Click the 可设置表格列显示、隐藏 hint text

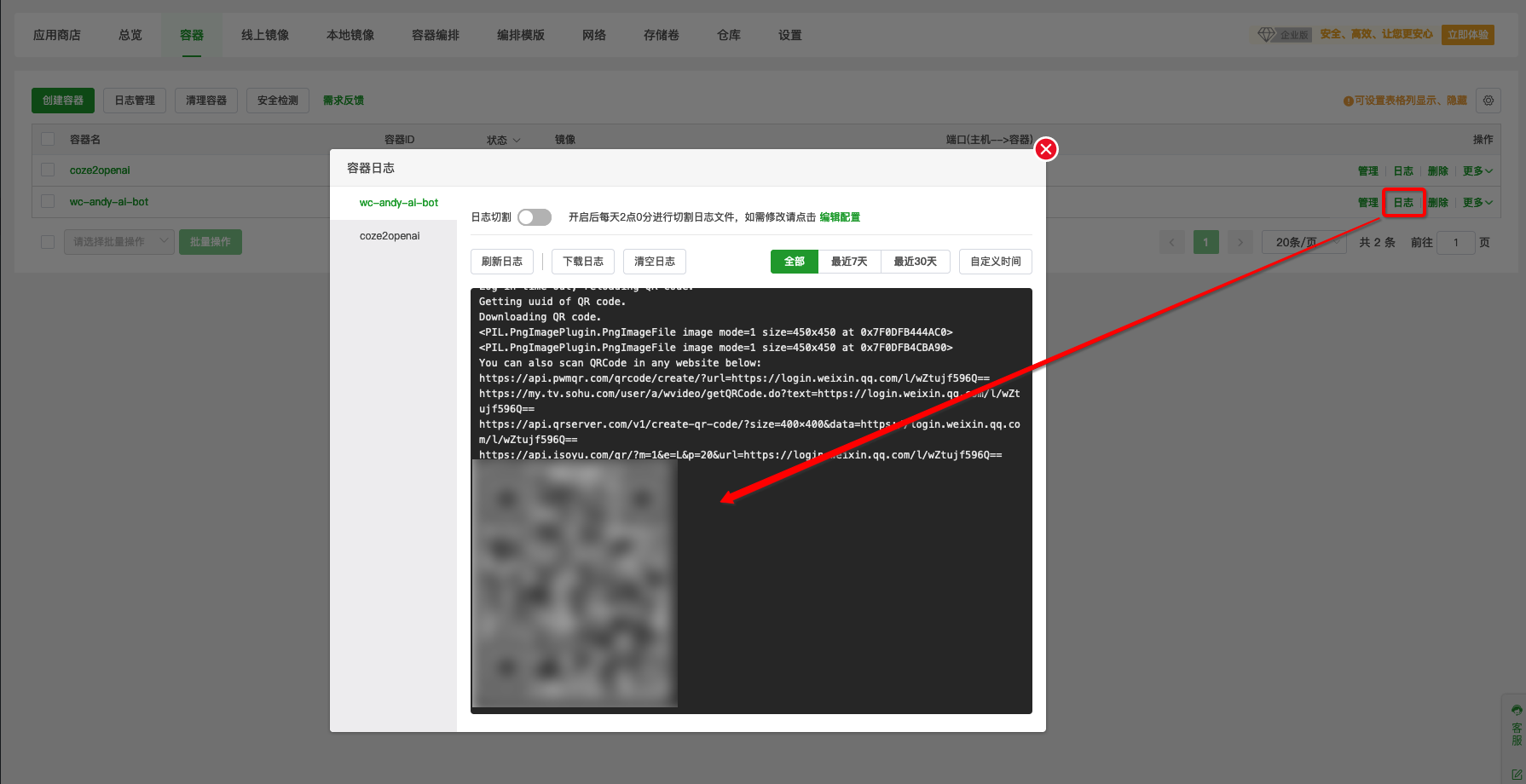(x=1410, y=101)
